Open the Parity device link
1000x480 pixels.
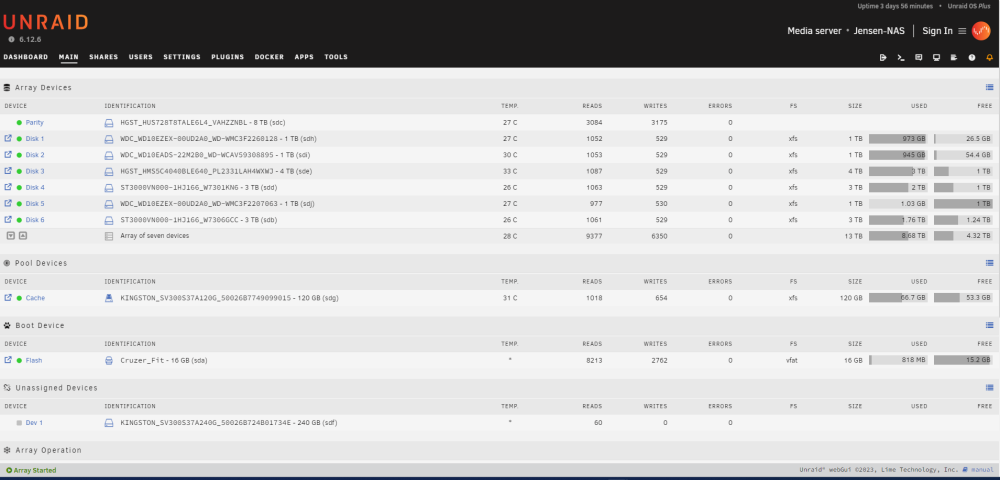[34, 122]
